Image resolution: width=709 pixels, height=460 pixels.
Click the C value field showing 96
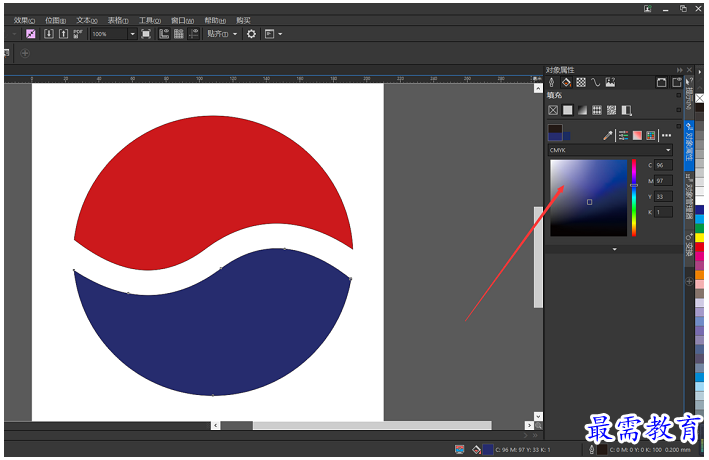click(663, 165)
